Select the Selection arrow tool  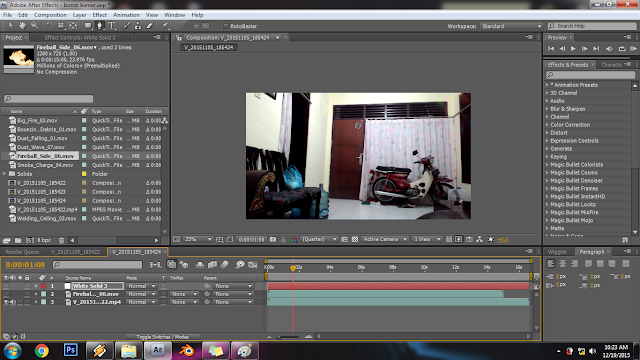coord(11,26)
